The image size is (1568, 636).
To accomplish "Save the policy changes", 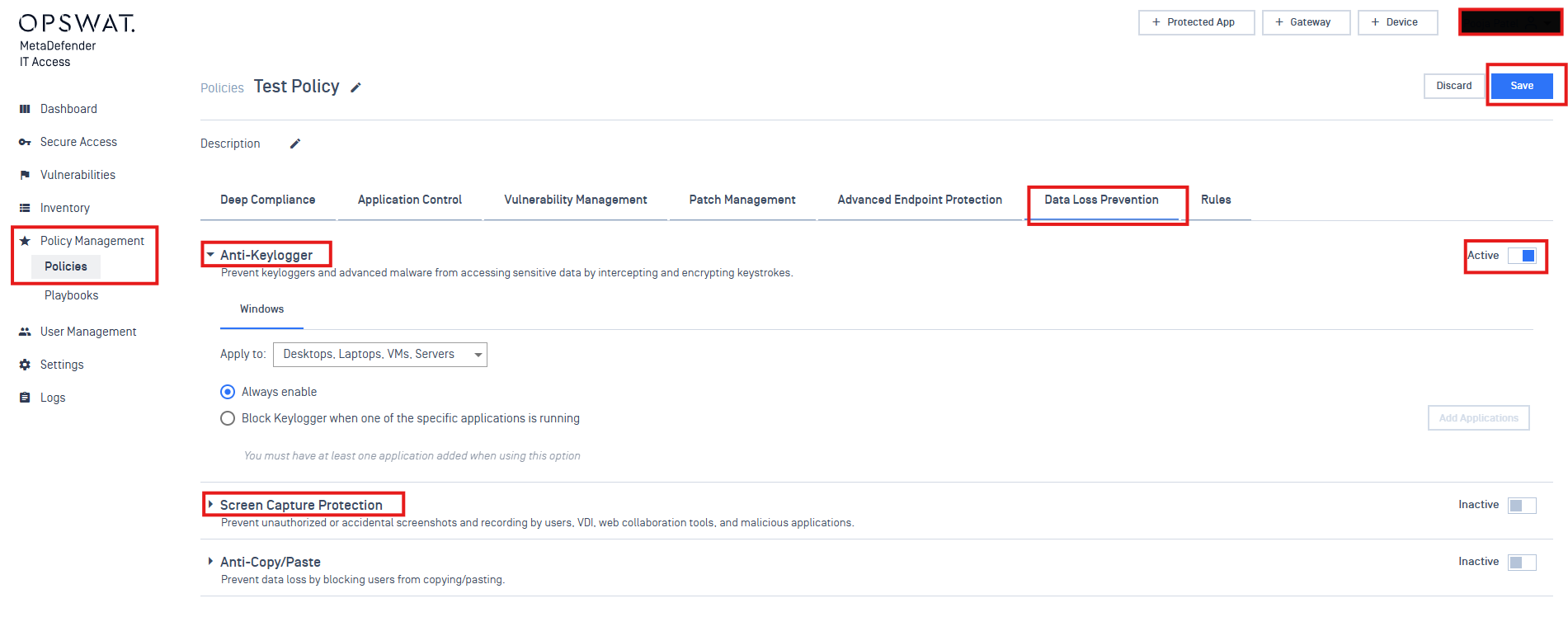I will pyautogui.click(x=1522, y=86).
